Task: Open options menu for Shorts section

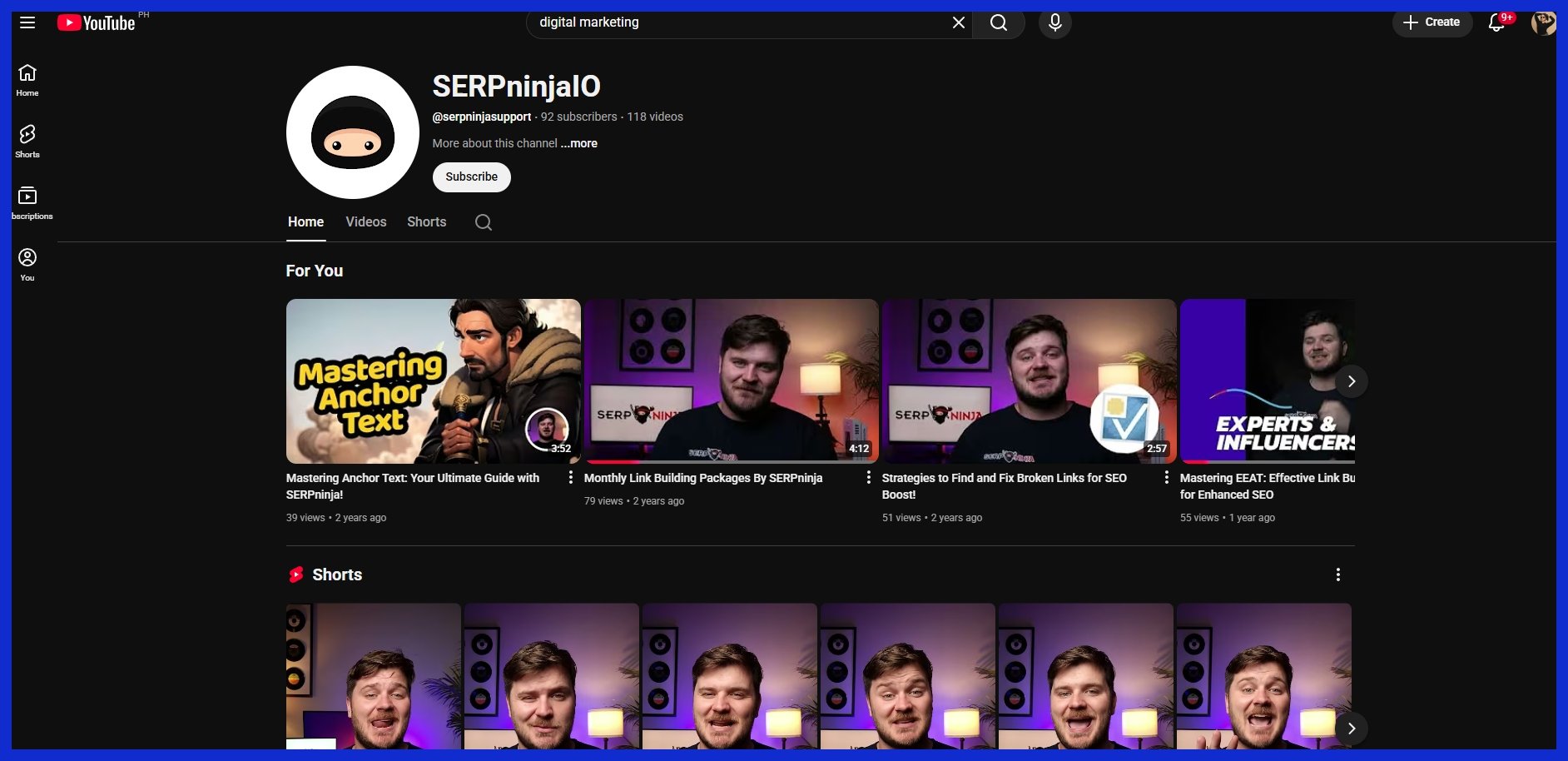Action: tap(1337, 574)
